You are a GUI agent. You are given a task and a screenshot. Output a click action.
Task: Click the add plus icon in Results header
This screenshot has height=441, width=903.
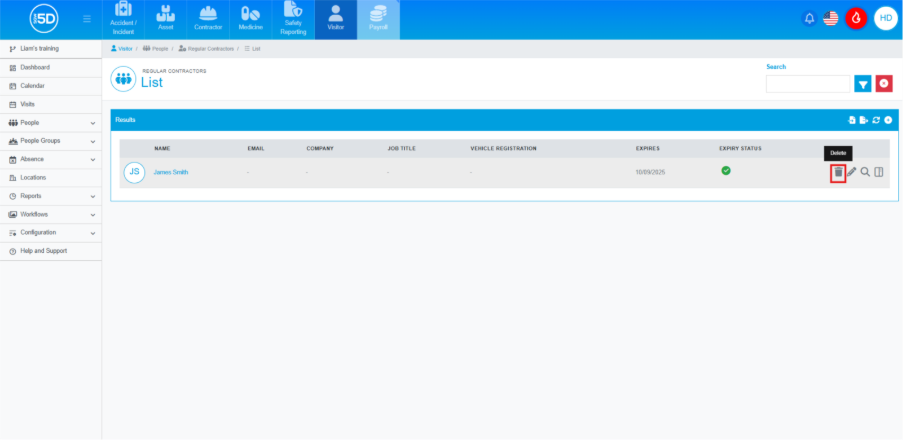click(x=888, y=120)
